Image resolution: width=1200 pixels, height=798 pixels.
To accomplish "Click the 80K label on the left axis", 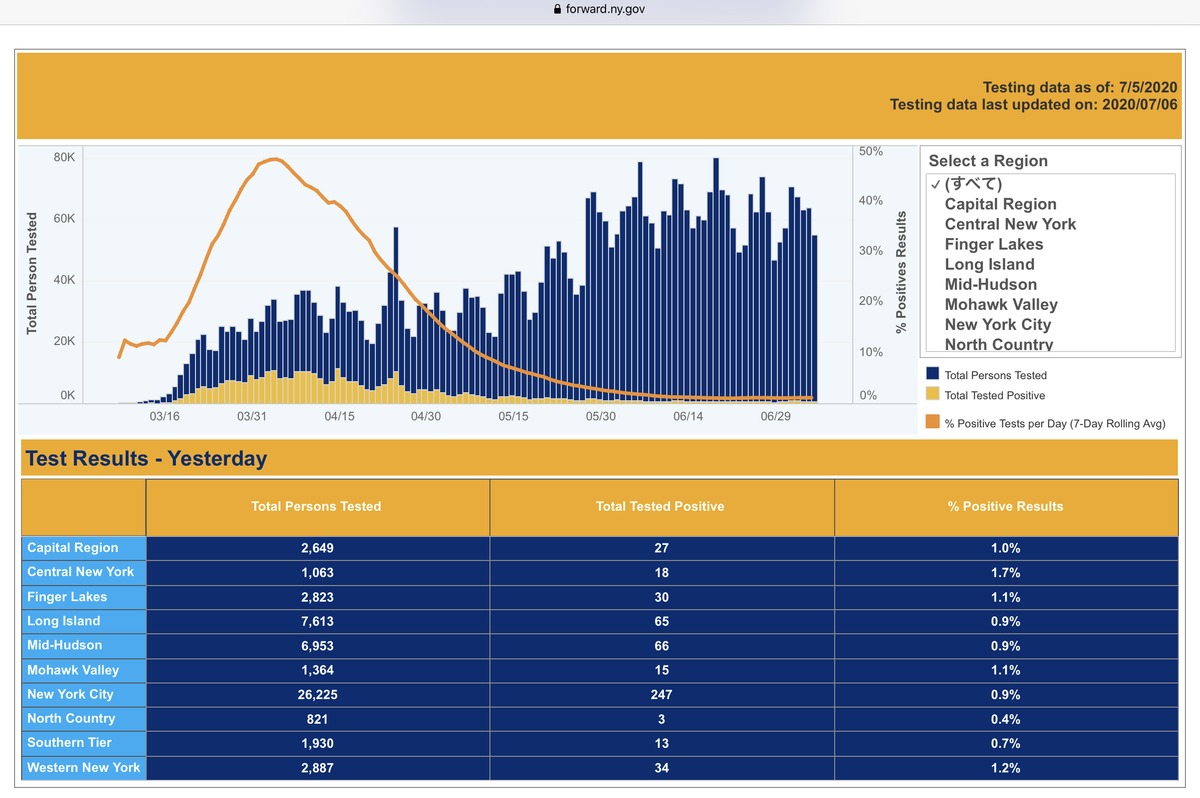I will click(63, 157).
